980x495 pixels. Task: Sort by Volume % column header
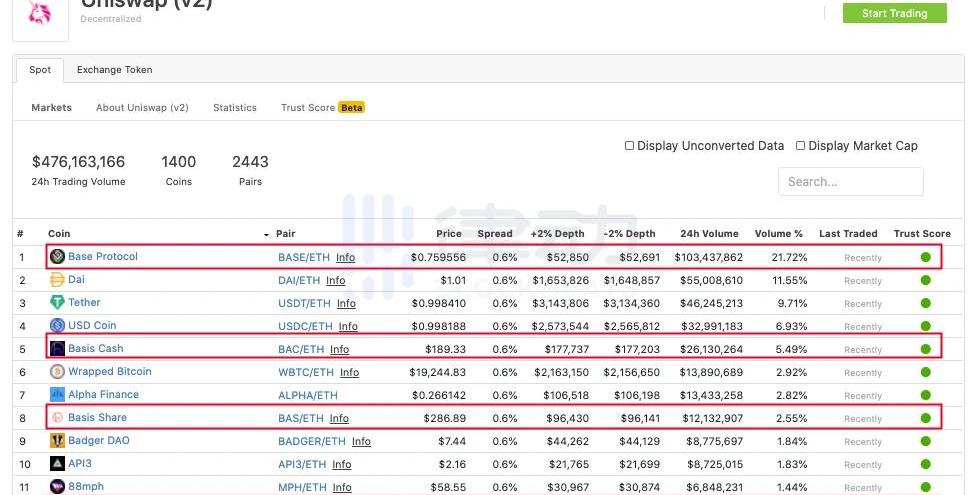tap(779, 234)
